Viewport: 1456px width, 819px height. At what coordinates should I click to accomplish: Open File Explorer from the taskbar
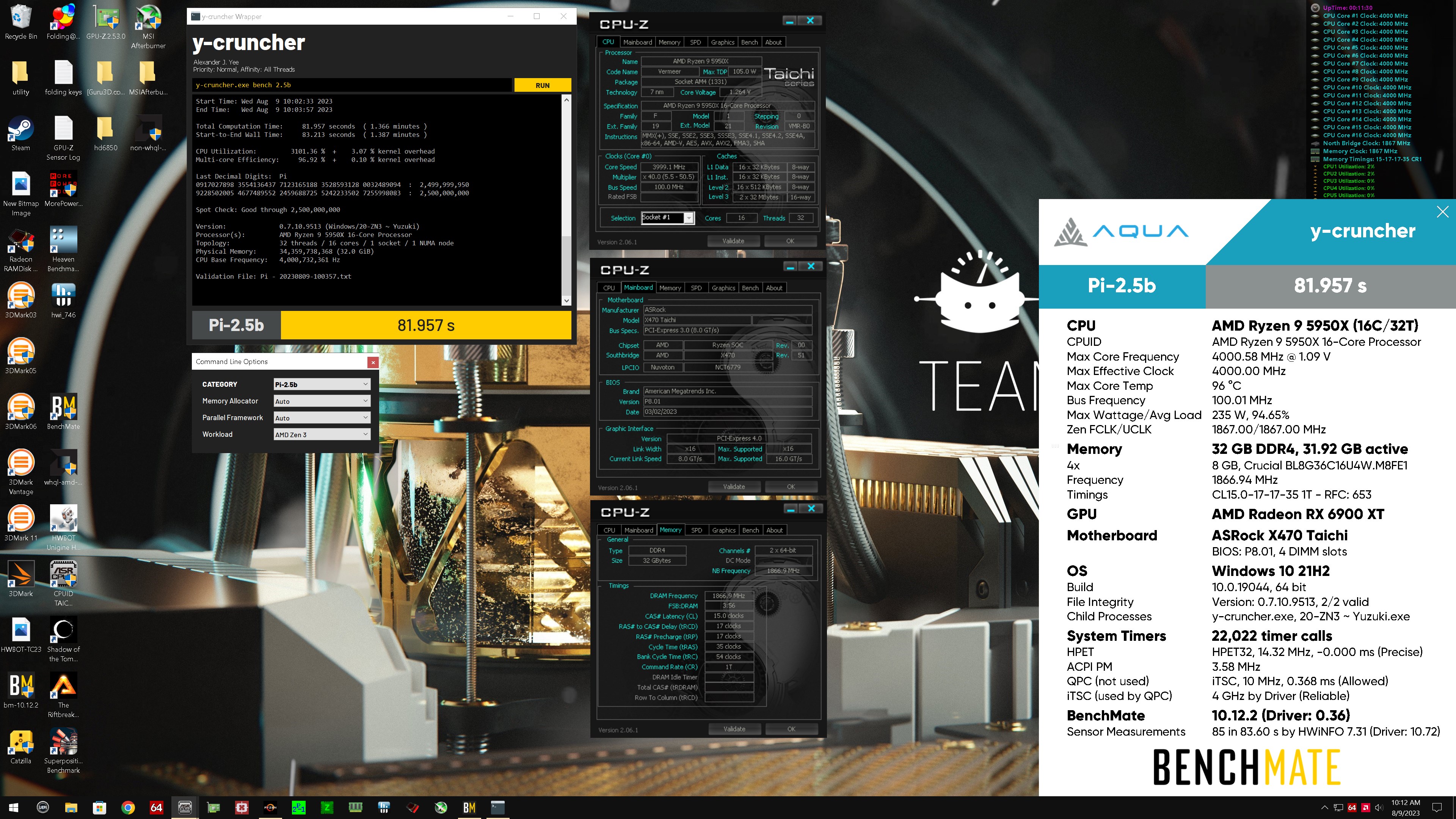[71, 808]
